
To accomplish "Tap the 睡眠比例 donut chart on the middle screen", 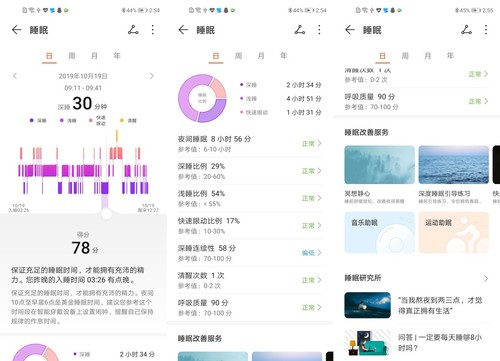I will pyautogui.click(x=202, y=98).
